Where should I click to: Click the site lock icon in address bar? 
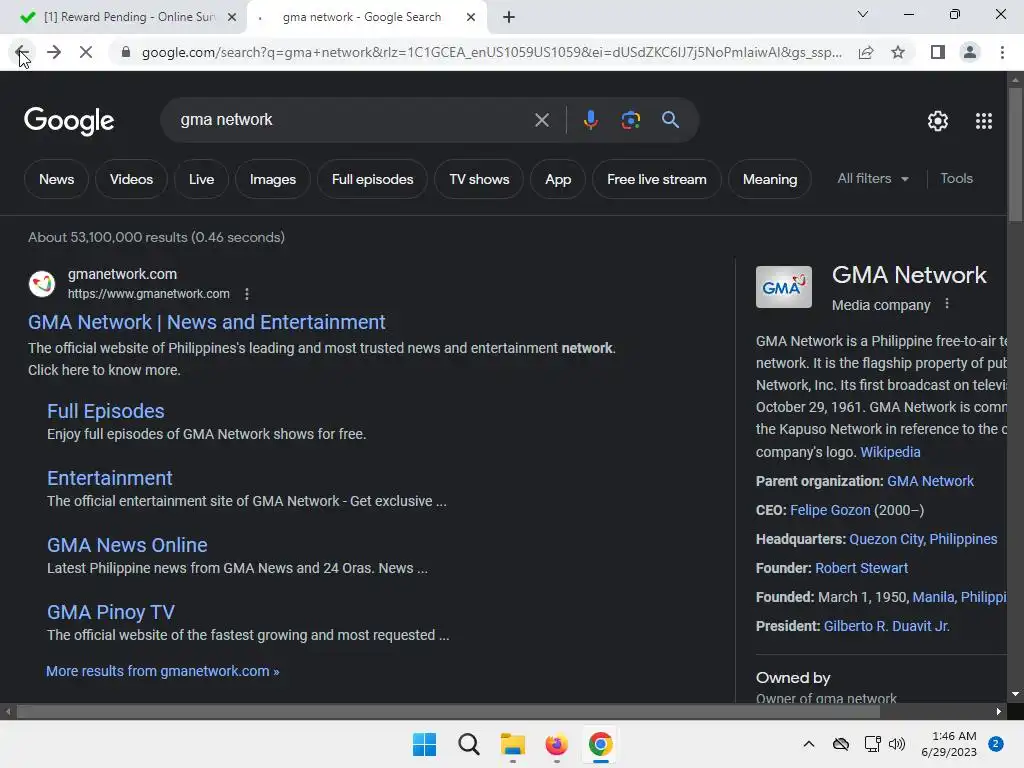tap(126, 52)
